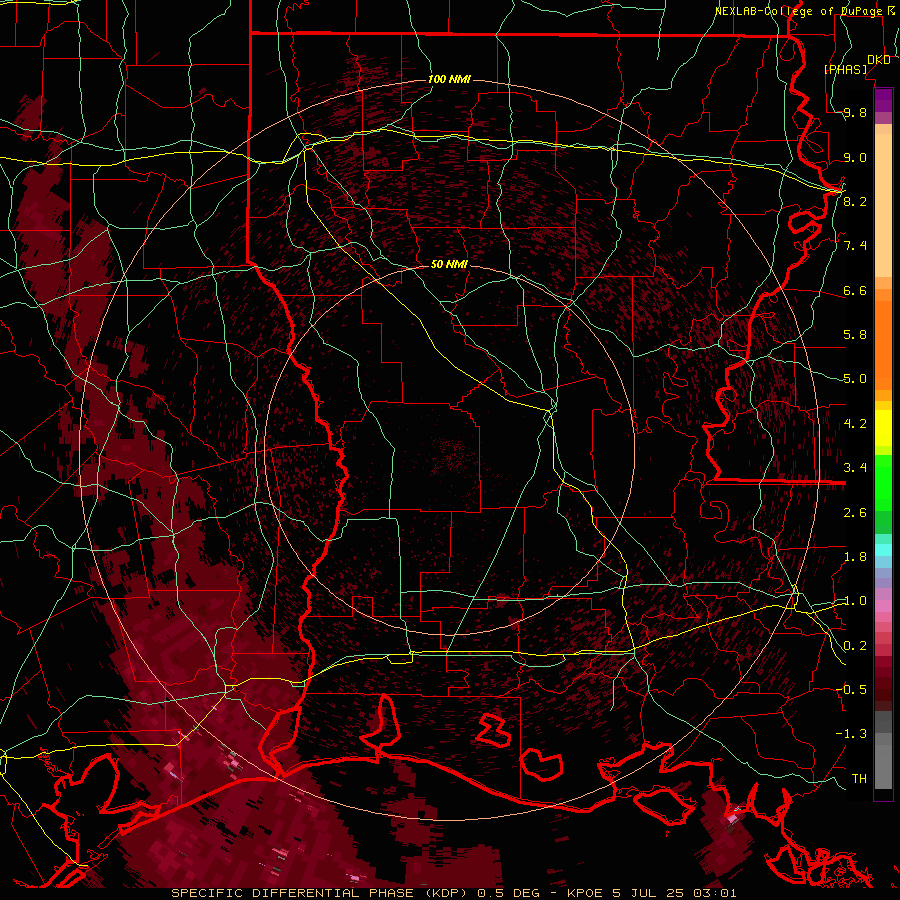900x900 pixels.
Task: Click the 6.6 value on the color scale
Action: coord(855,290)
